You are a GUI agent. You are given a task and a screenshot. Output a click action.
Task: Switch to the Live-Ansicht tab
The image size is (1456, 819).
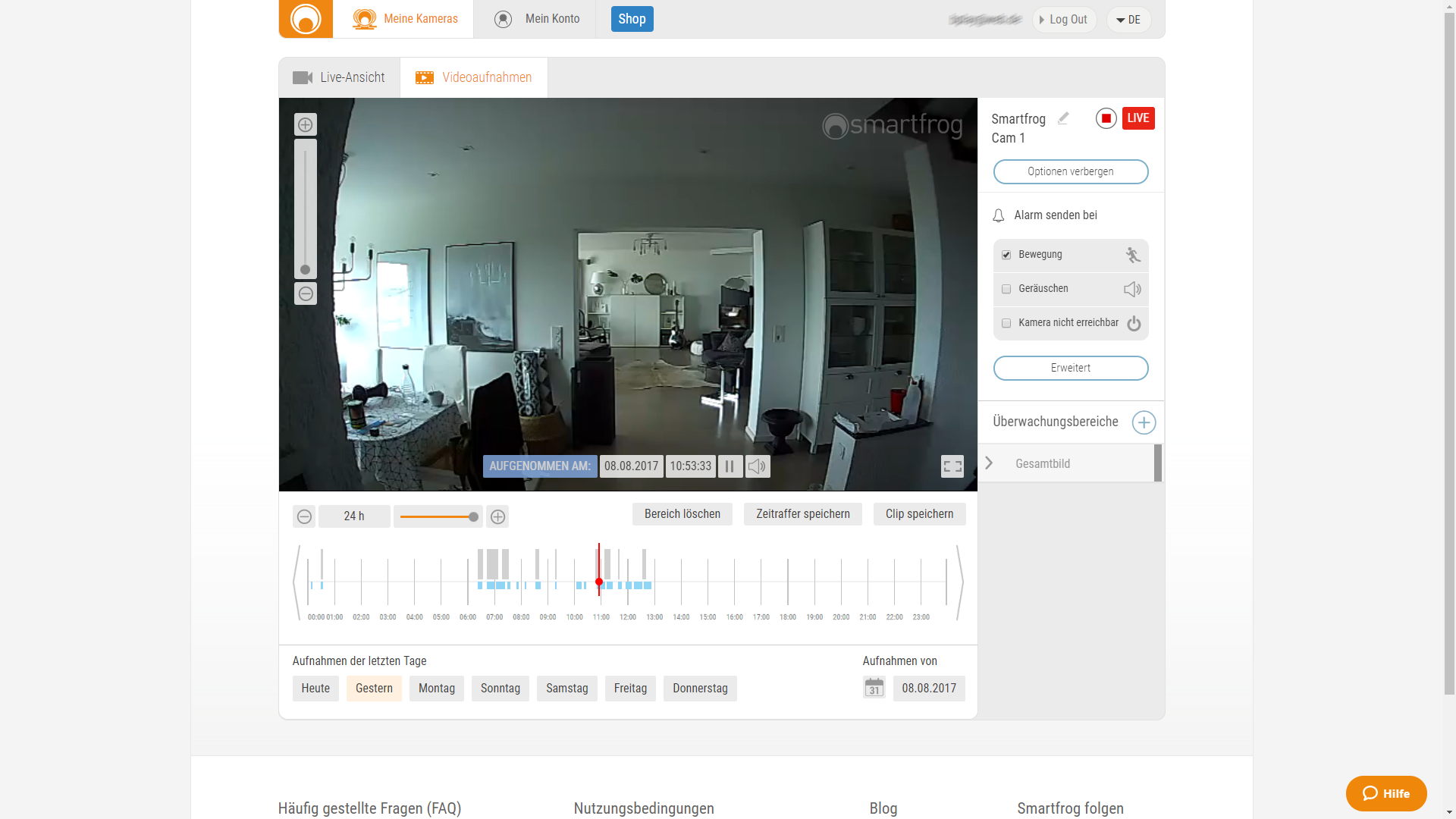tap(339, 77)
